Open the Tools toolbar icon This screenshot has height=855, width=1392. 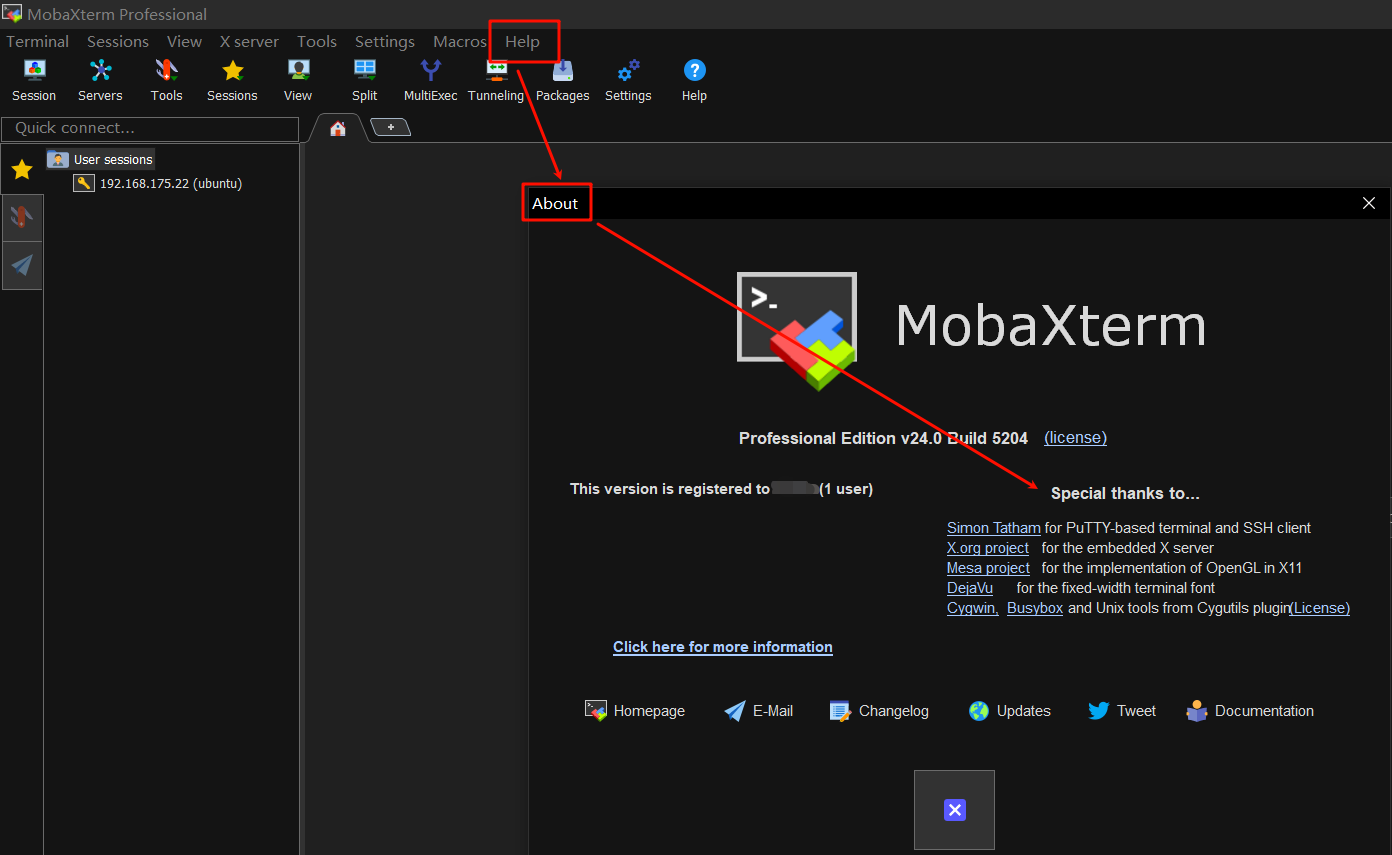[166, 80]
